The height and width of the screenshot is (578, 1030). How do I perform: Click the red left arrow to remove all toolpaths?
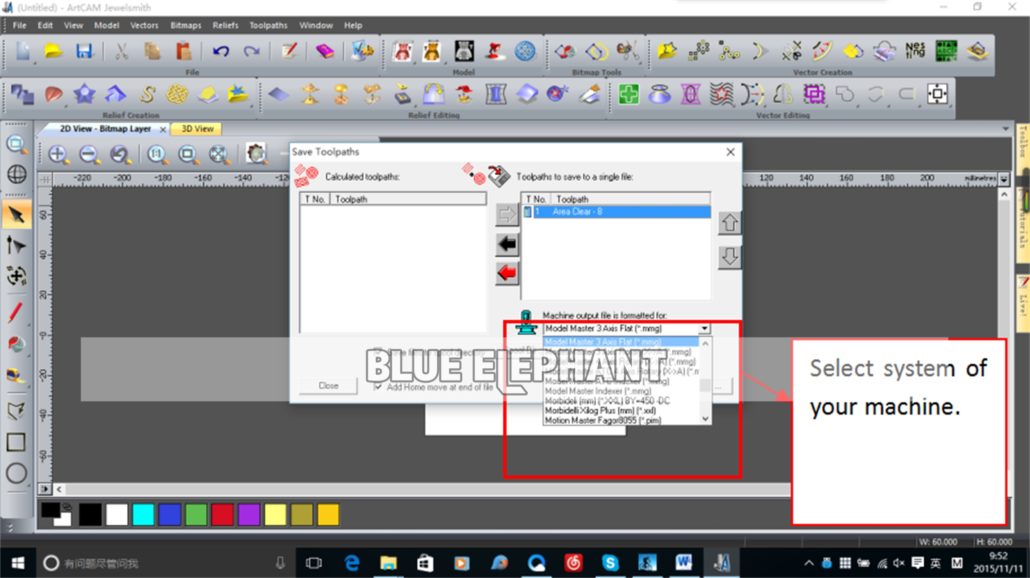point(506,273)
